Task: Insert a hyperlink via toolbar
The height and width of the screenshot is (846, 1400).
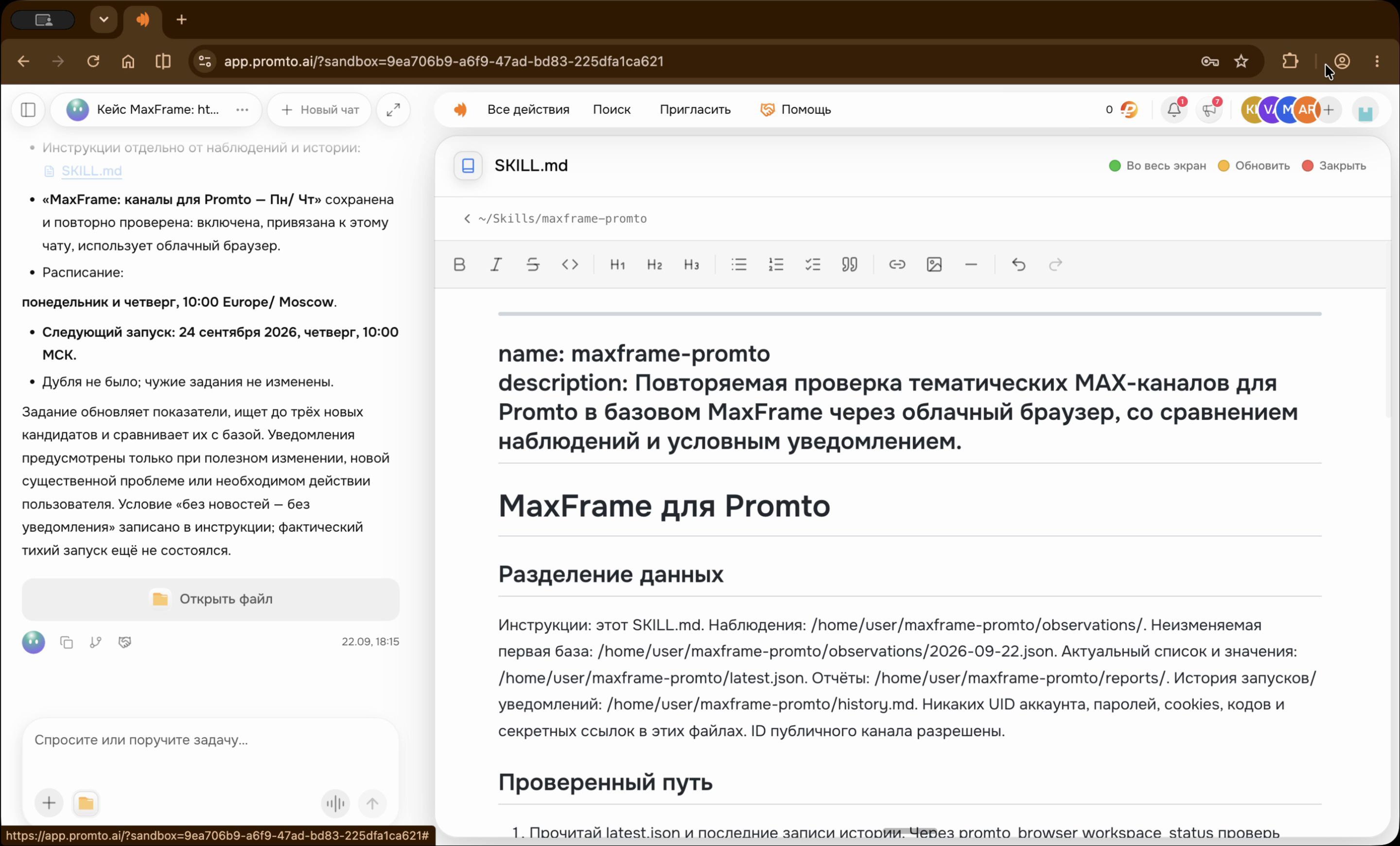Action: (896, 264)
